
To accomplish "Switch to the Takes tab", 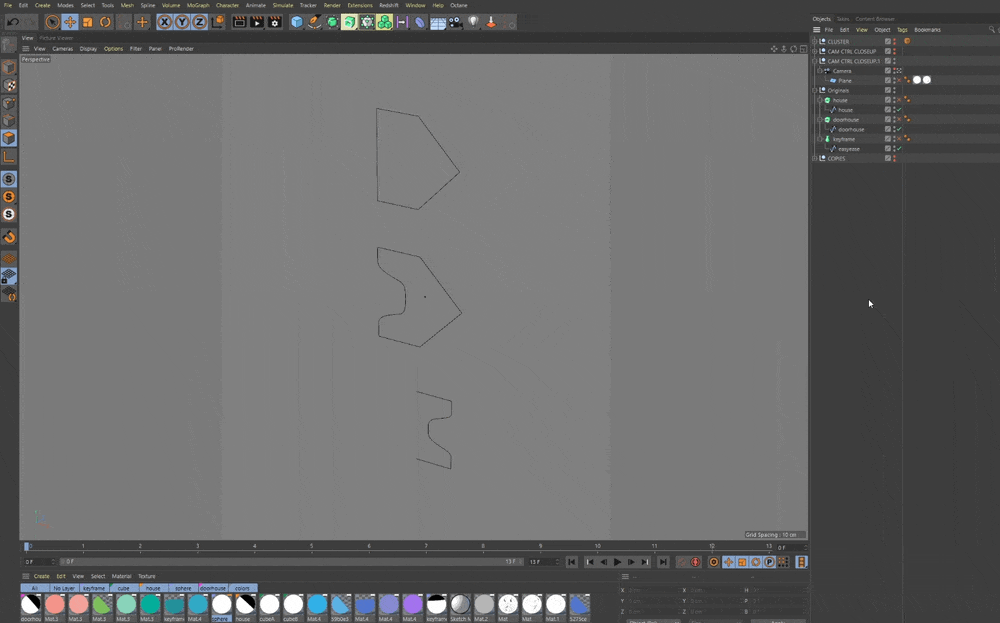I will 842,19.
